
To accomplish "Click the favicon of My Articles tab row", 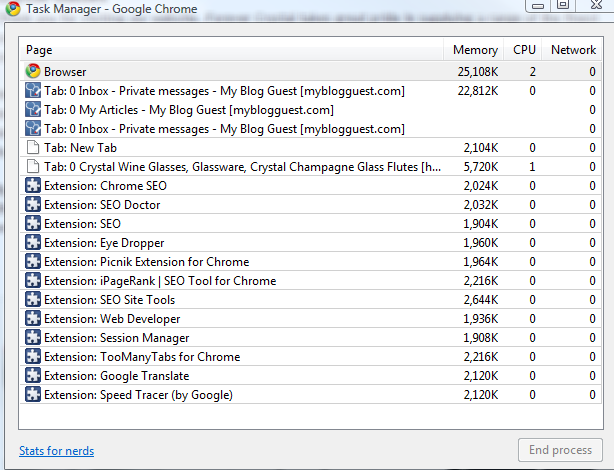I will [x=33, y=109].
